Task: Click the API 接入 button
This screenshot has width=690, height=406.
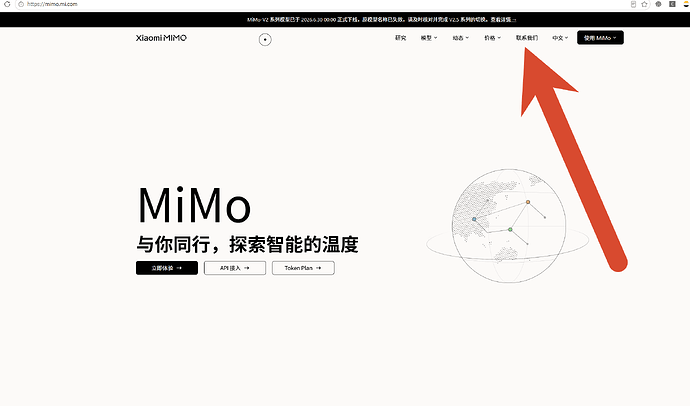Action: [235, 268]
